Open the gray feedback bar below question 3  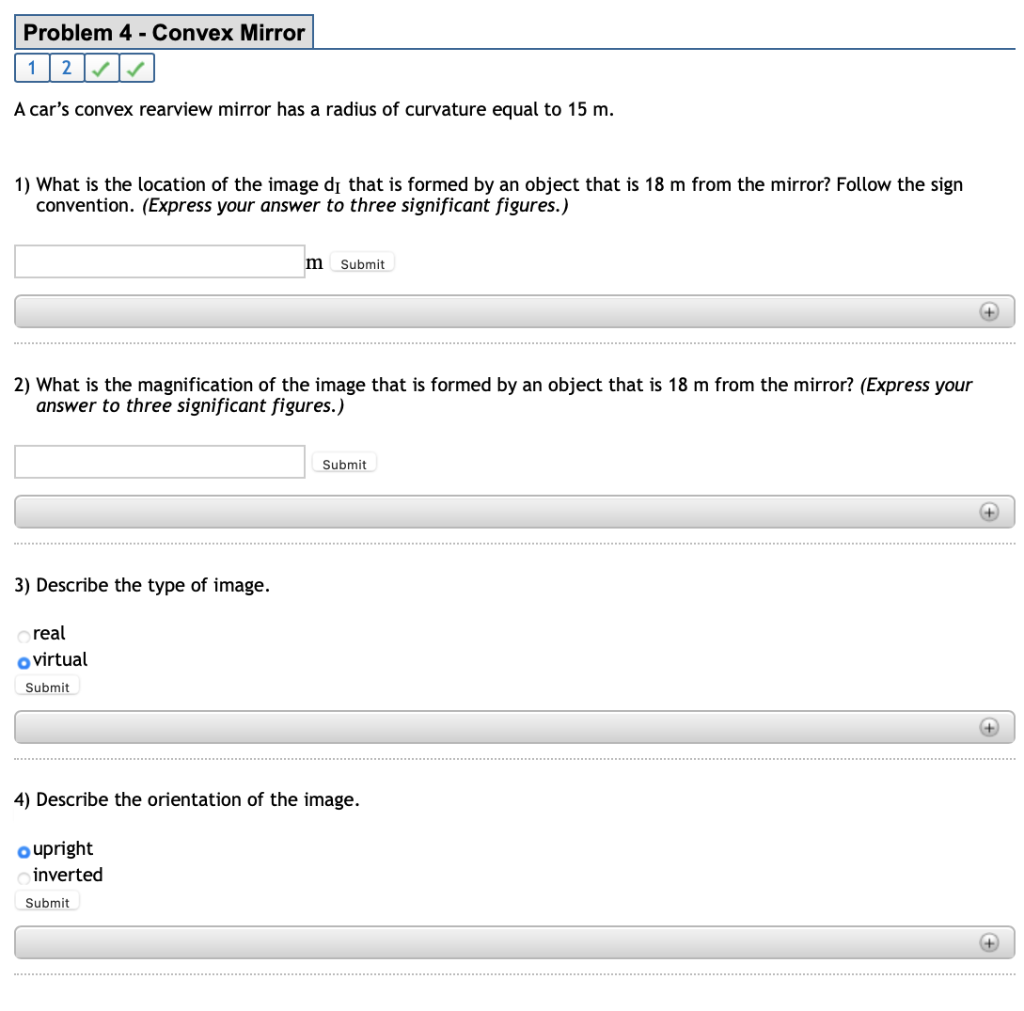(x=515, y=728)
